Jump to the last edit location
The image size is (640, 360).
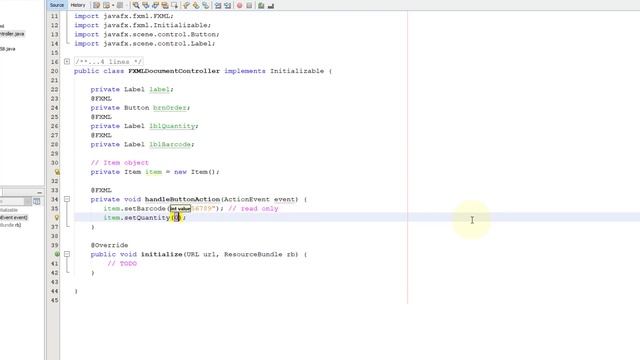point(96,5)
